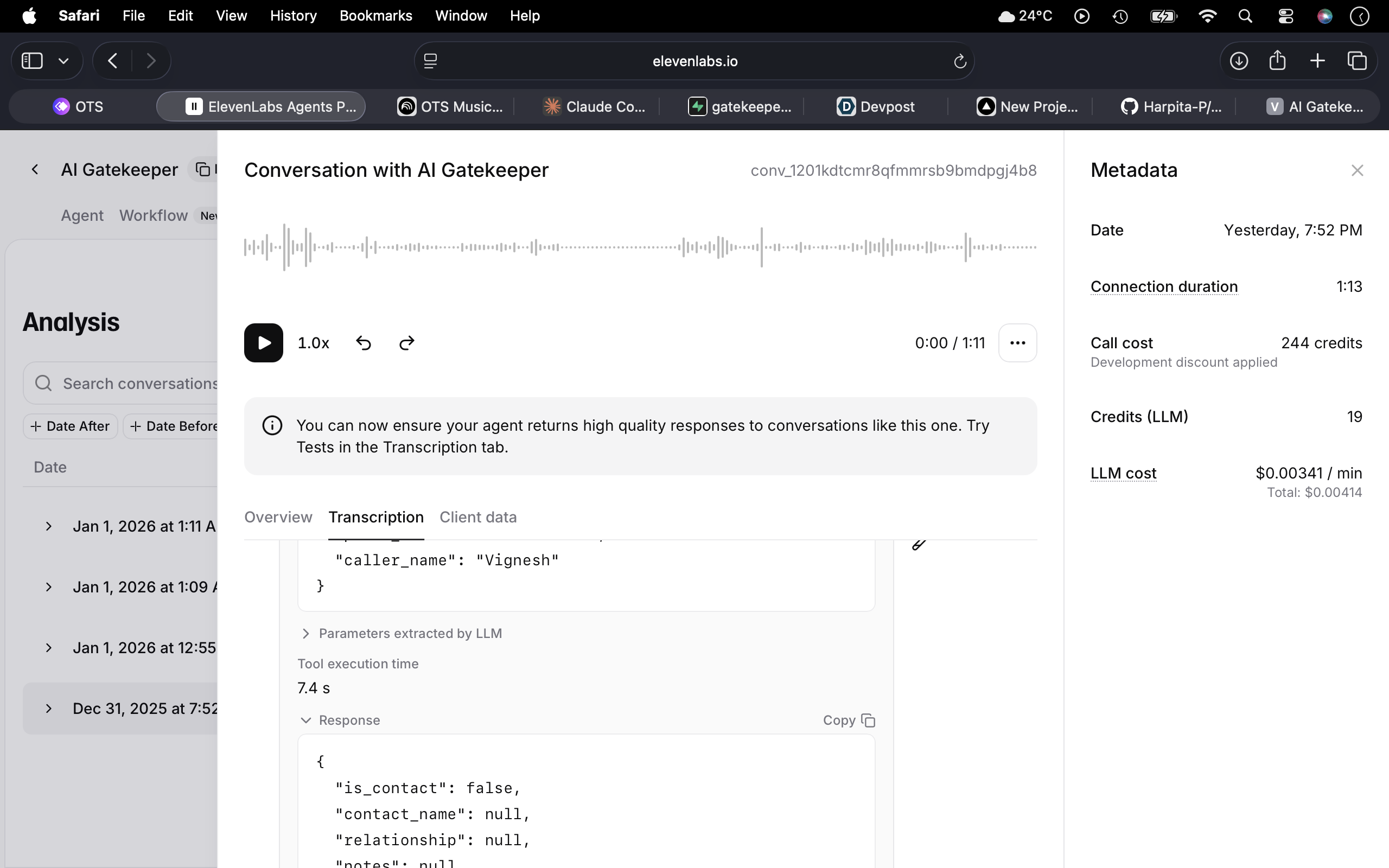1389x868 pixels.
Task: Switch to the OTS tab
Action: (79, 107)
